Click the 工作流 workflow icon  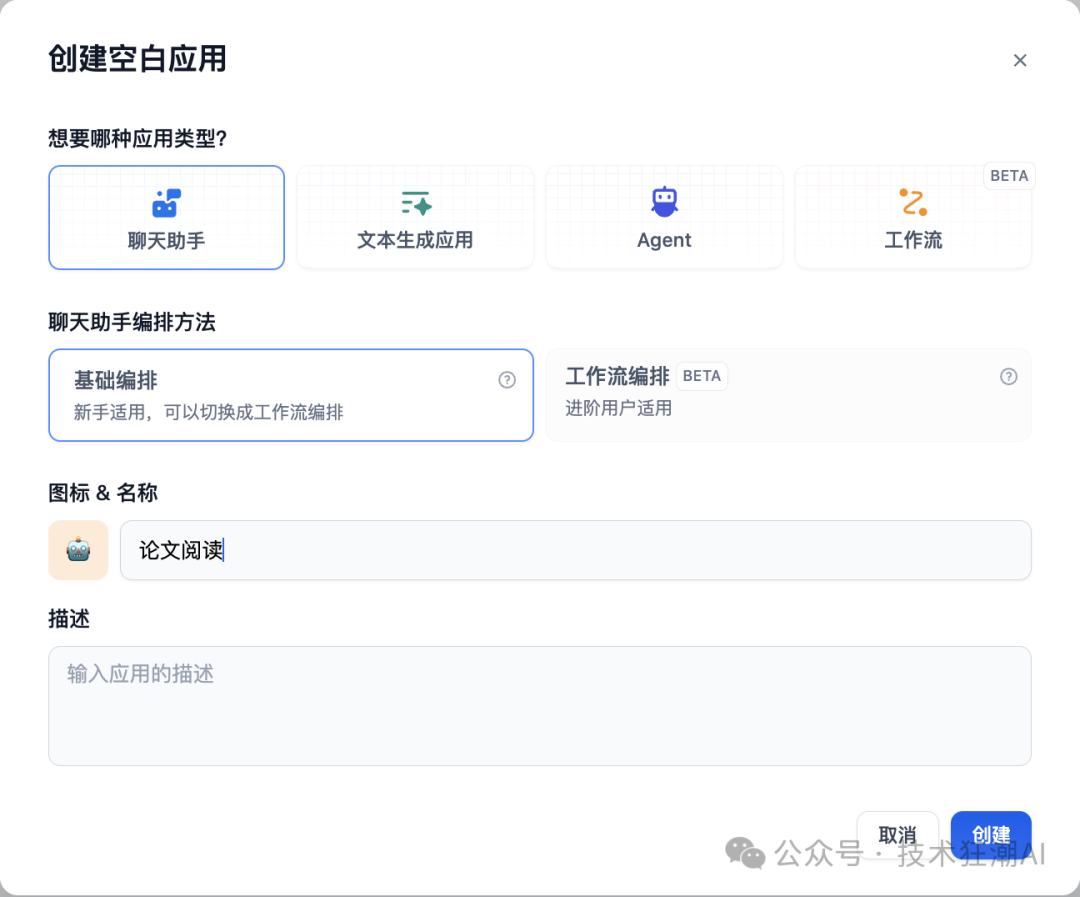912,203
